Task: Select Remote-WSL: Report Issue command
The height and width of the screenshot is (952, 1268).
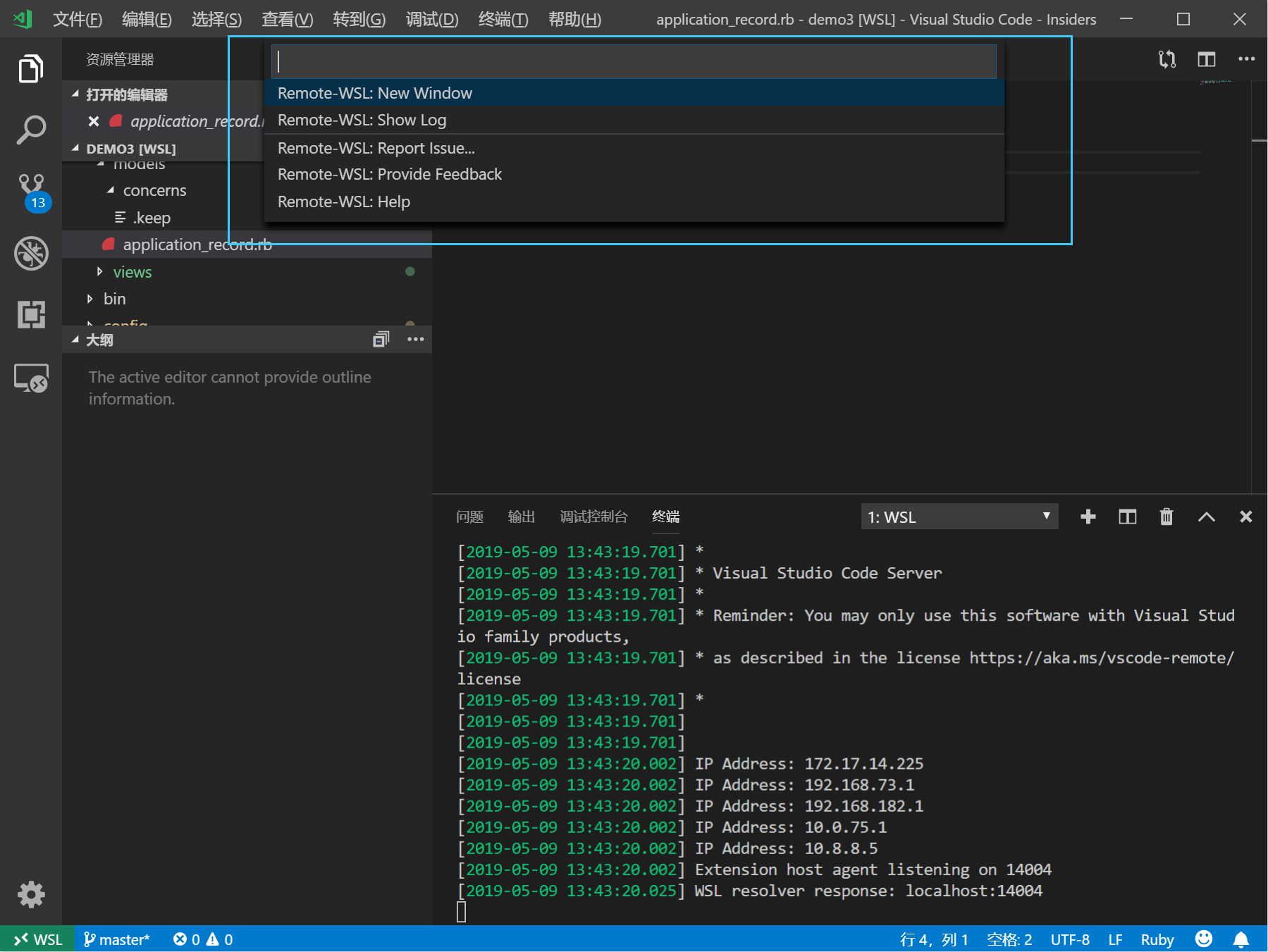Action: point(634,148)
